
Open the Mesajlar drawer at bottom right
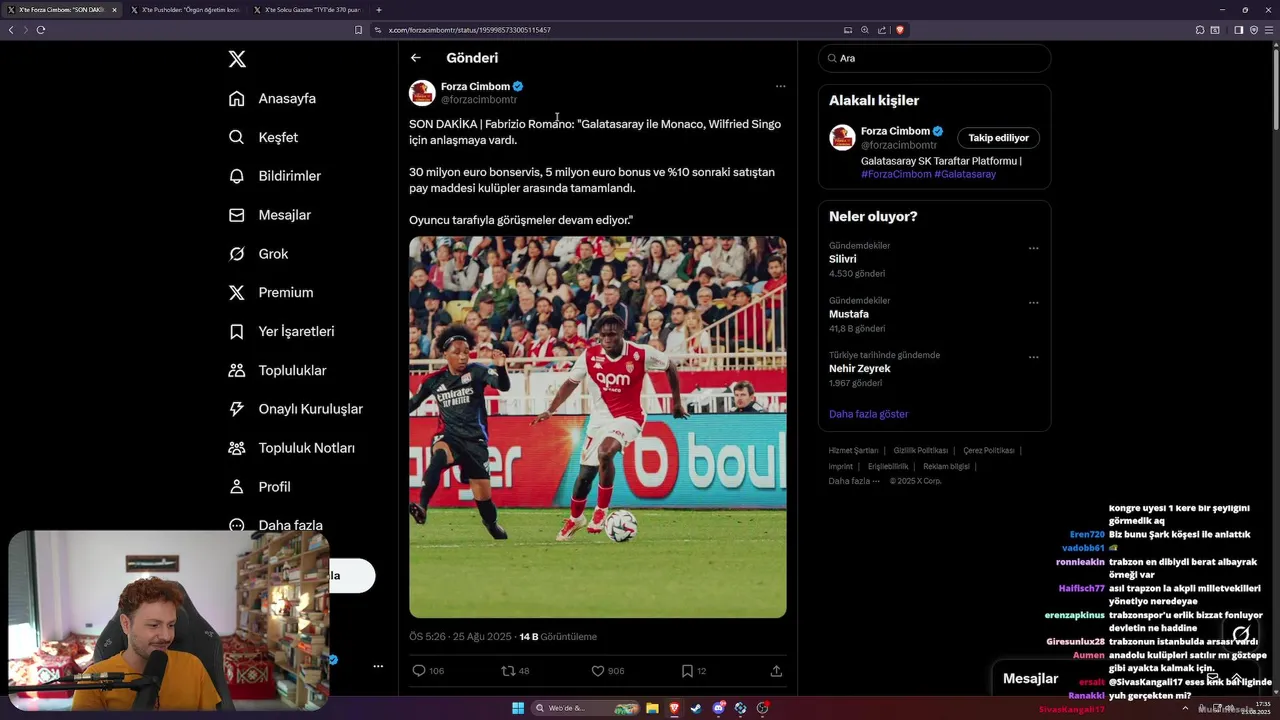[1031, 678]
